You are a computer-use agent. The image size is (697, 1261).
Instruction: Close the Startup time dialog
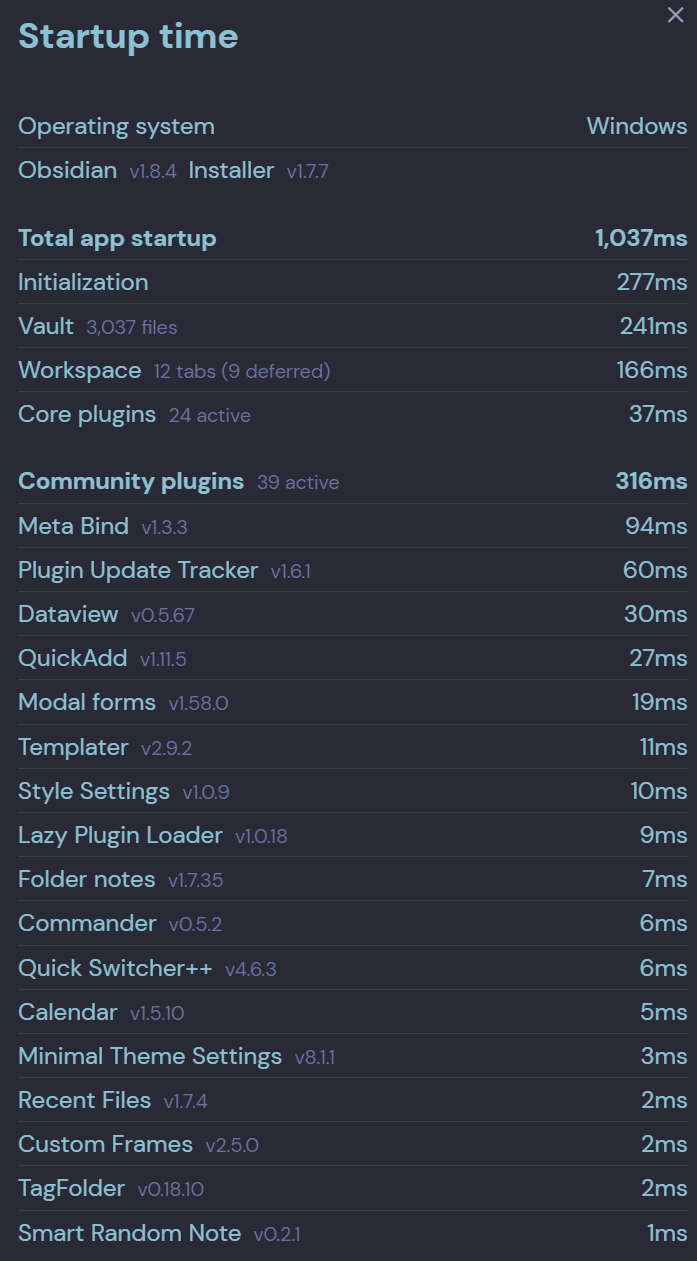coord(675,15)
